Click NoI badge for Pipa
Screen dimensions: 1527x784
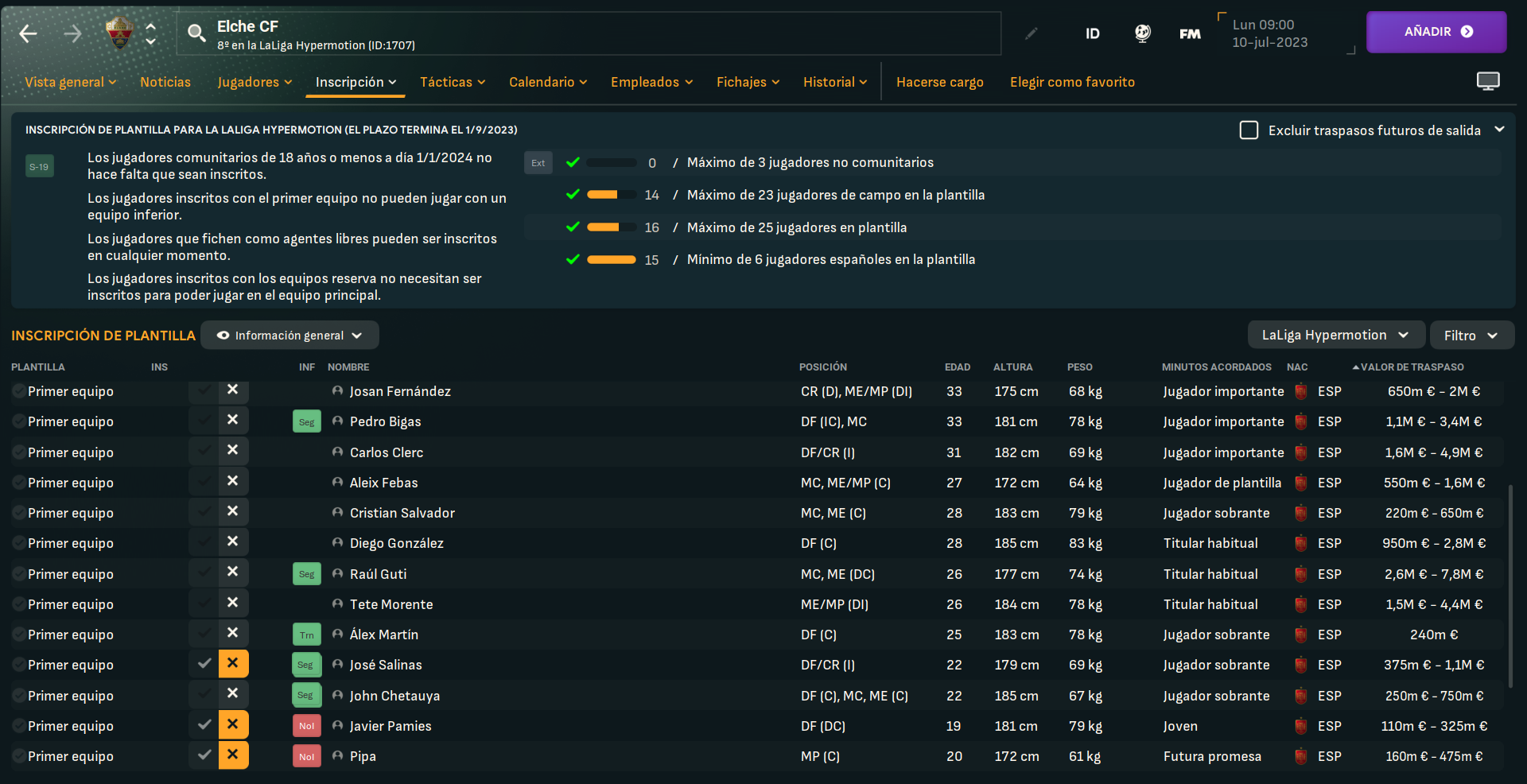(307, 756)
